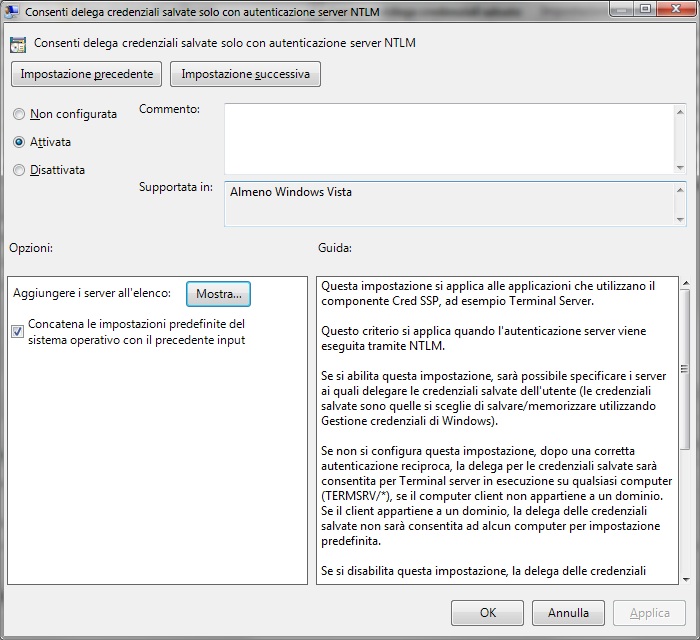Toggle the Concatena le impostazioni predefinite checkbox

click(17, 332)
